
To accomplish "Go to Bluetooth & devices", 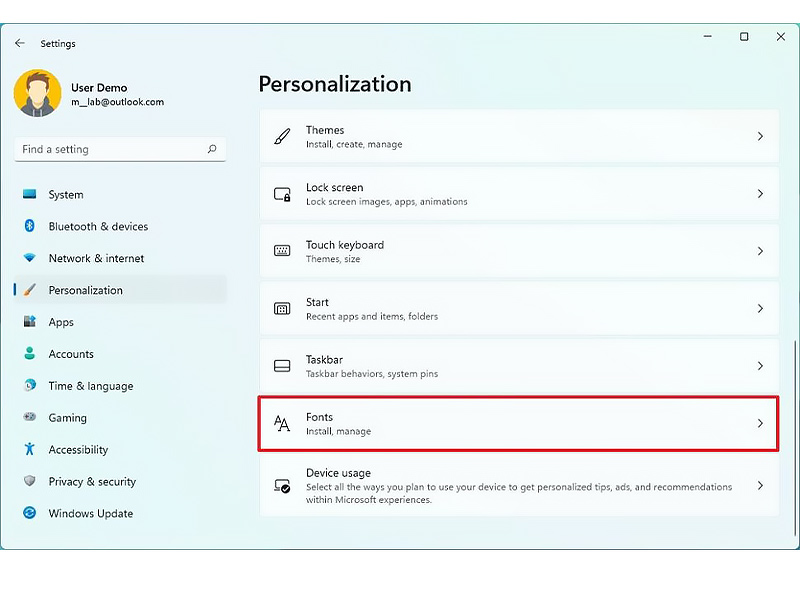I will pyautogui.click(x=120, y=226).
